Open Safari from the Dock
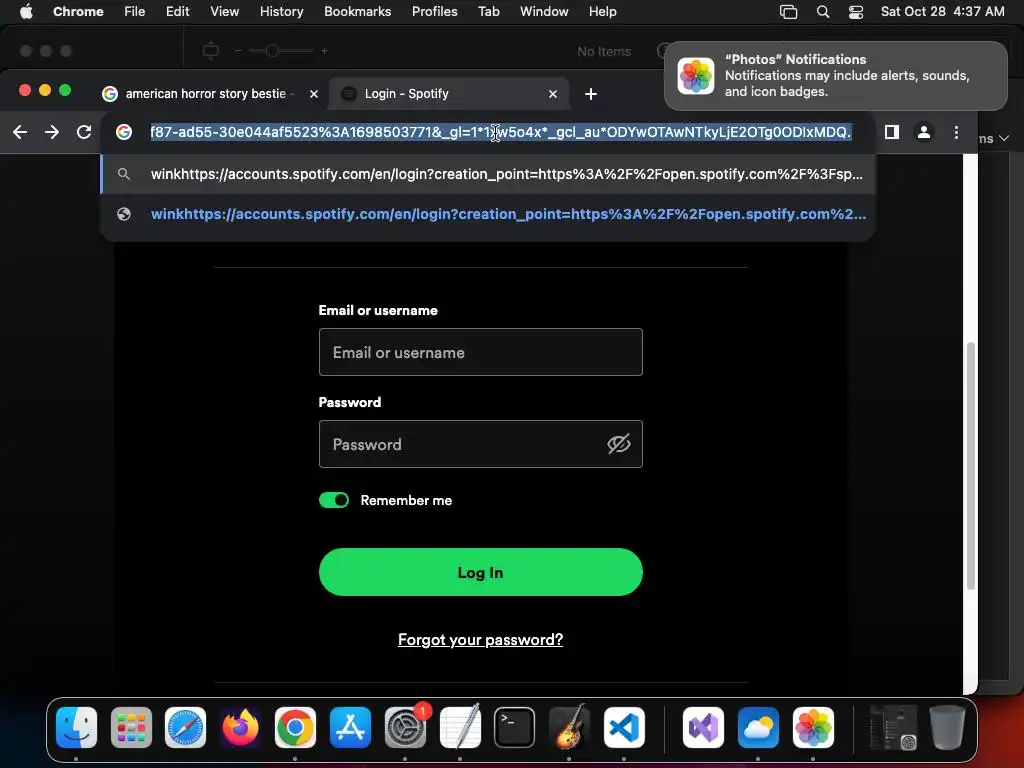The width and height of the screenshot is (1024, 768). (185, 728)
